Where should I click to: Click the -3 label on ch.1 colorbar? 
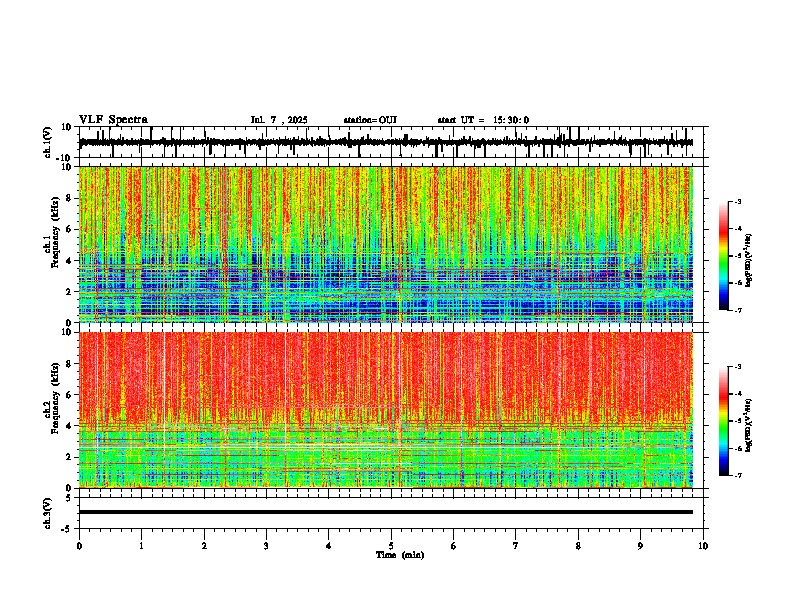[x=737, y=201]
